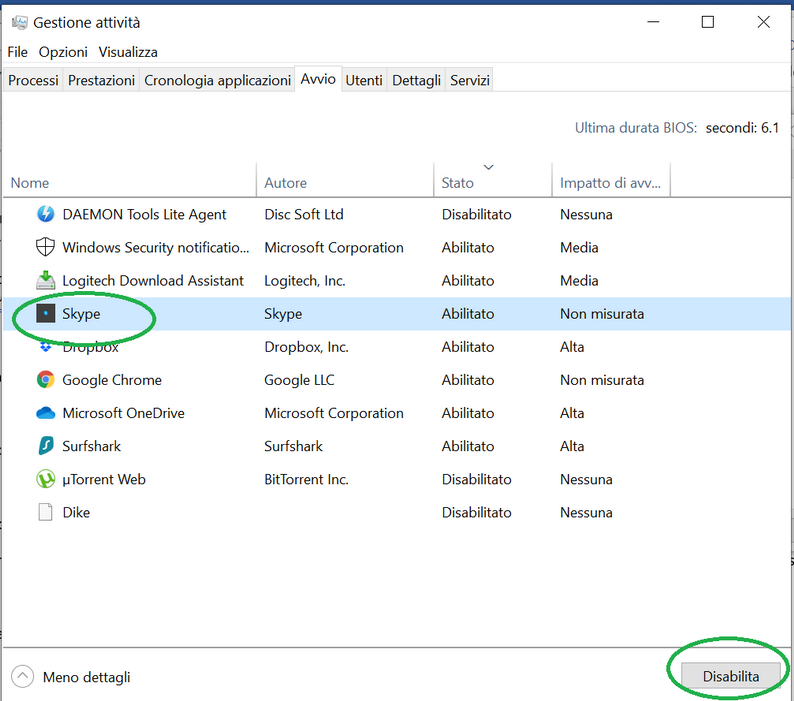Switch to the Servizi tab
Image resolution: width=794 pixels, height=701 pixels.
469,80
